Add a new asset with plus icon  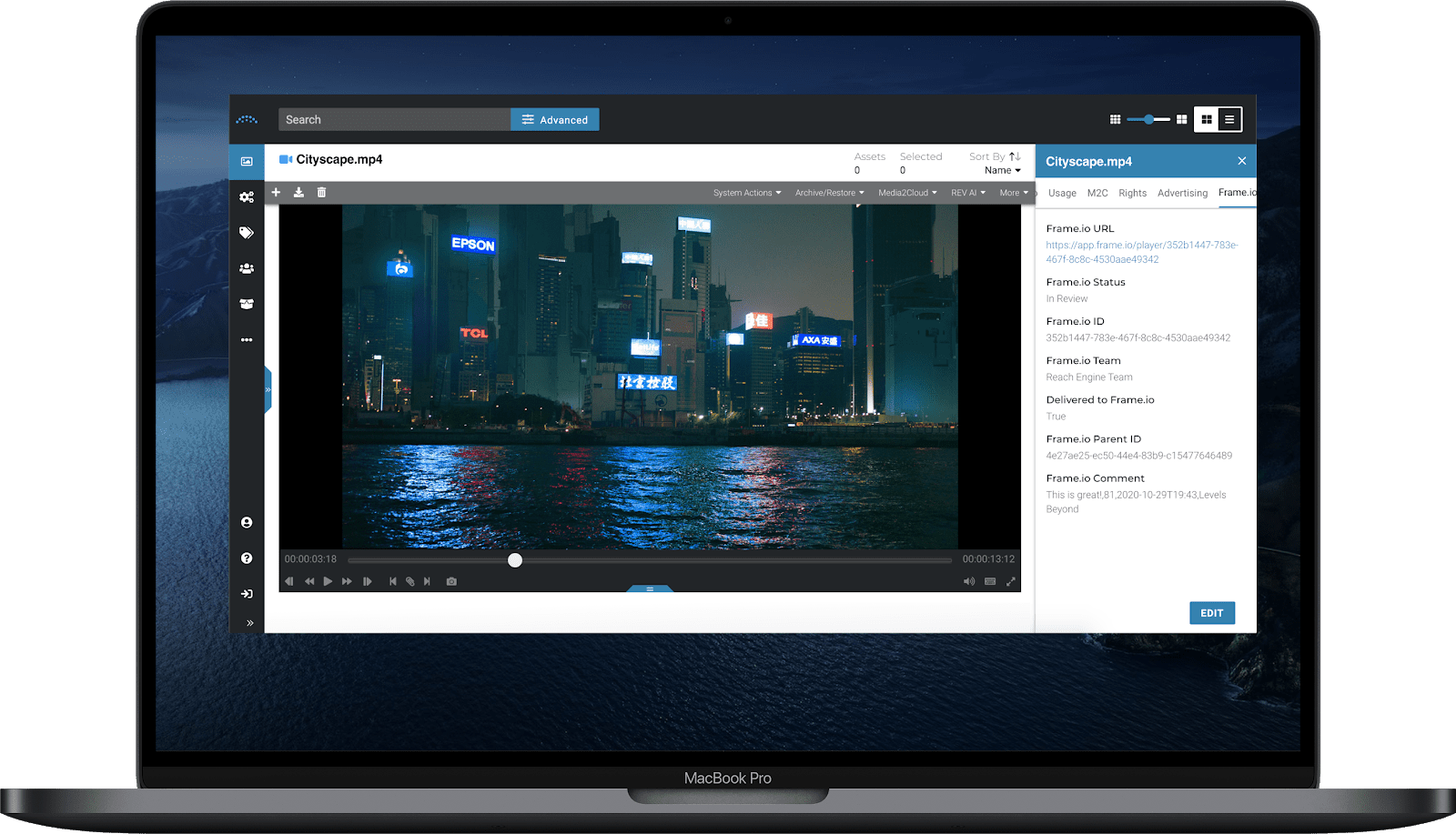pyautogui.click(x=276, y=192)
